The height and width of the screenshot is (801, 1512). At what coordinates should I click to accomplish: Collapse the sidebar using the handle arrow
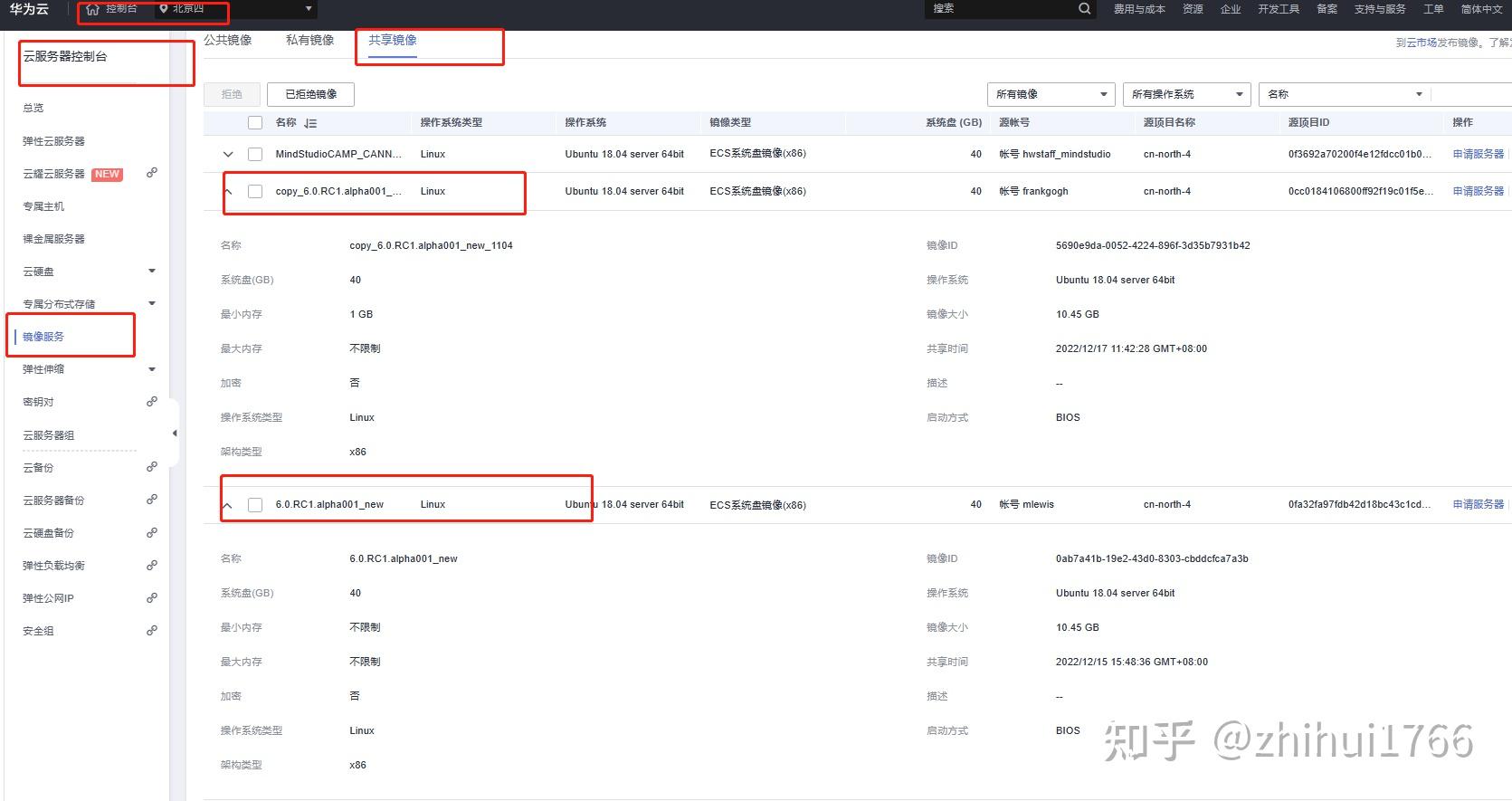point(175,434)
